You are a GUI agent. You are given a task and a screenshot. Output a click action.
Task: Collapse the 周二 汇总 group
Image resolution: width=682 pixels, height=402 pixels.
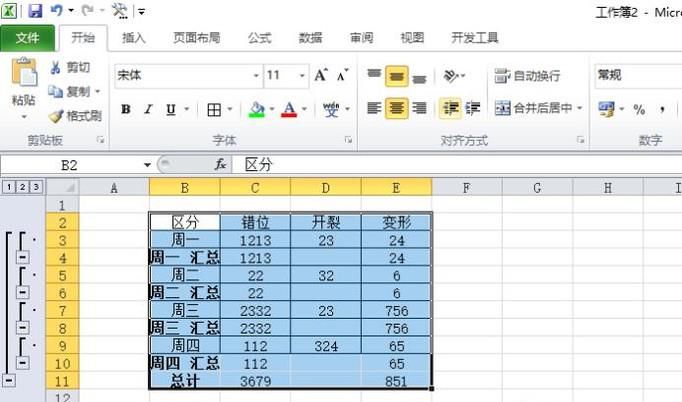[x=23, y=292]
